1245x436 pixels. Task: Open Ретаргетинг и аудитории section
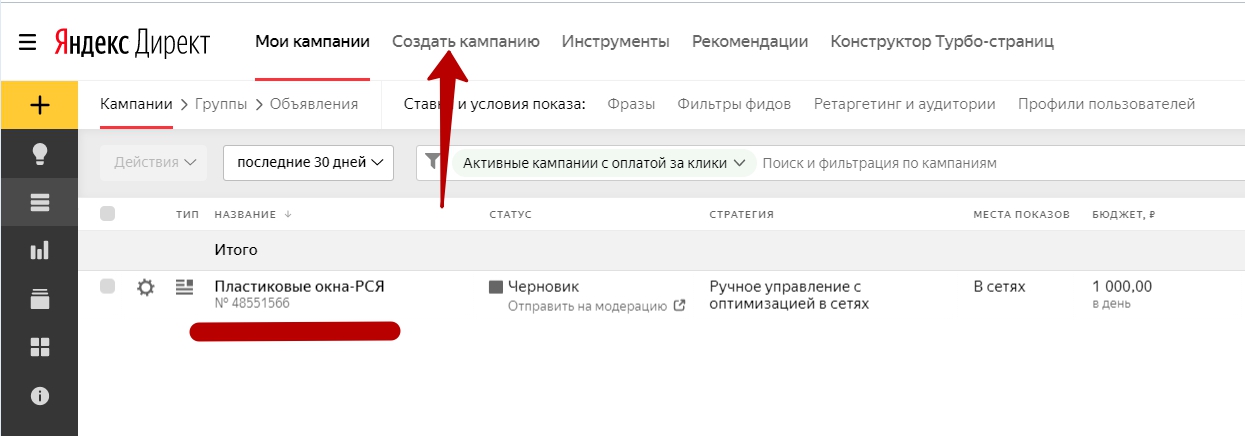click(905, 104)
